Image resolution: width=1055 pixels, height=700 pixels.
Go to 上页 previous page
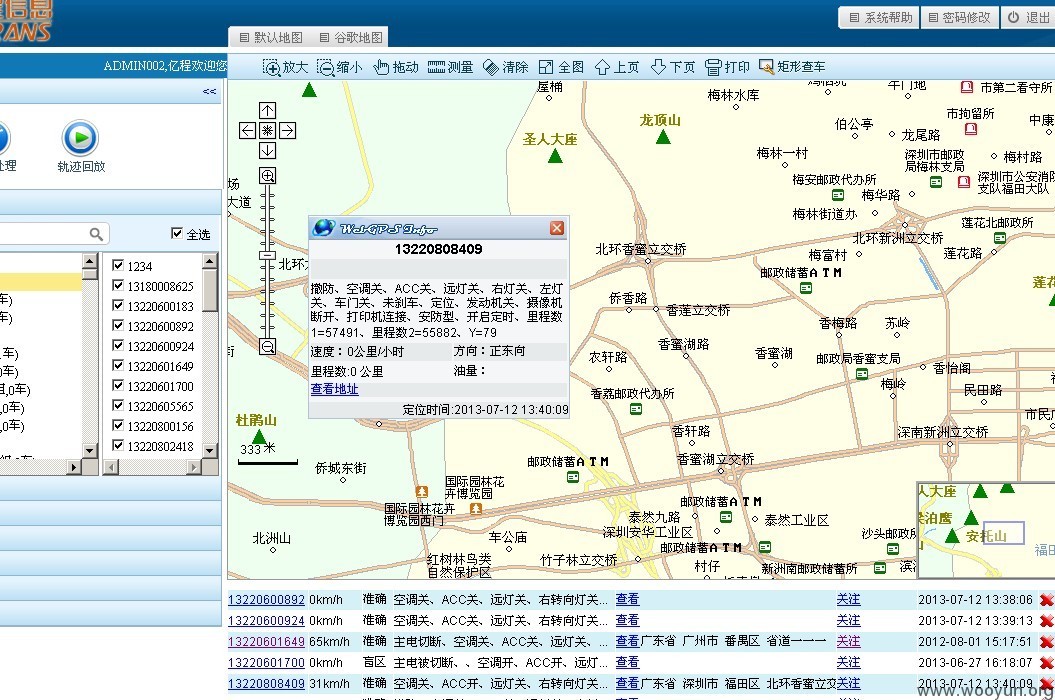617,67
